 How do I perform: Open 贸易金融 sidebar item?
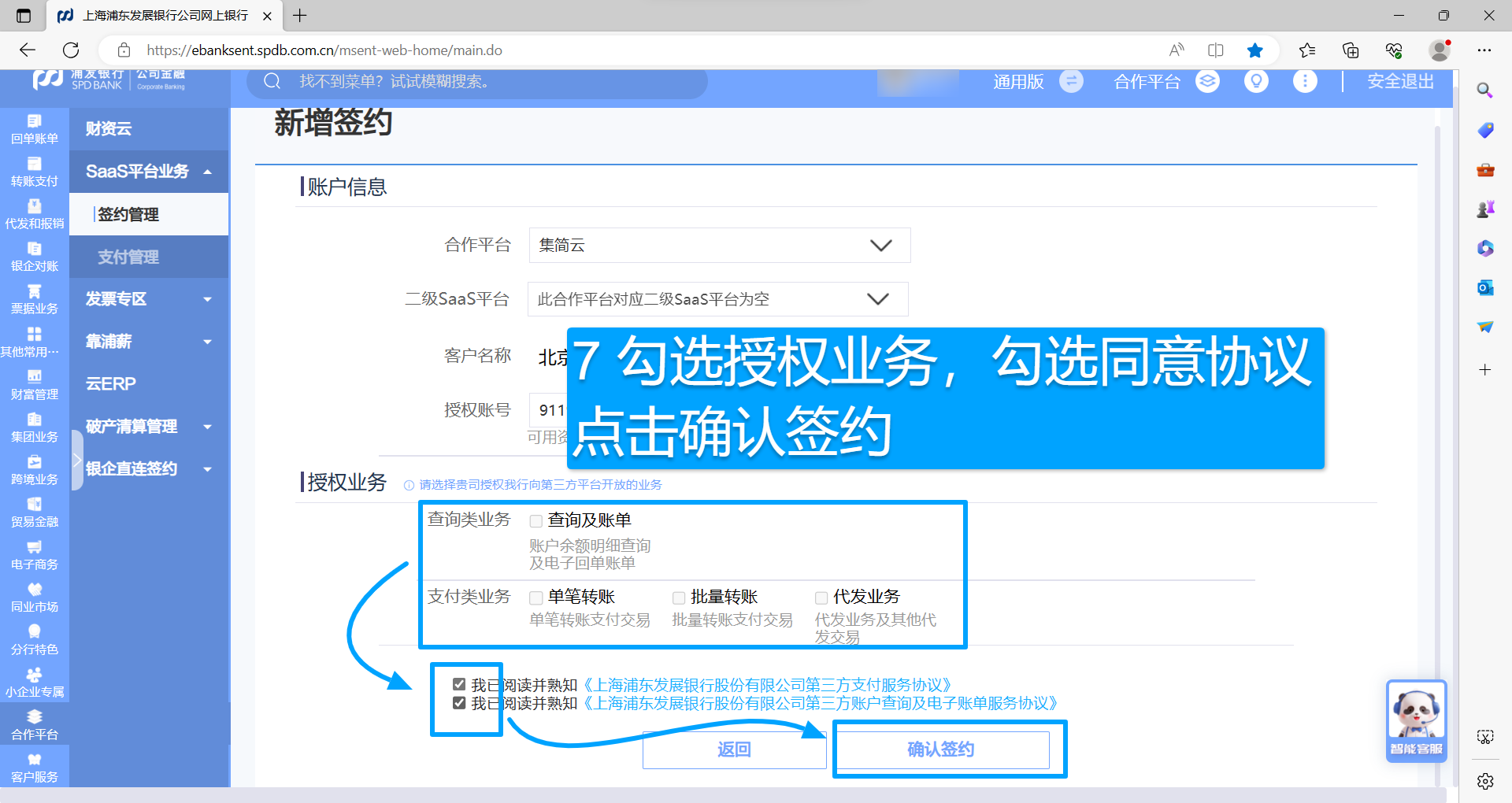(x=35, y=512)
